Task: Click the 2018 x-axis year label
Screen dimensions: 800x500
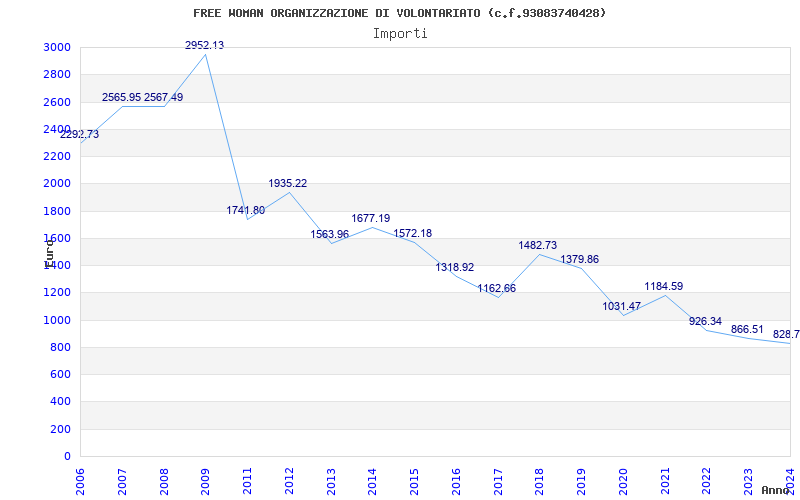Action: (x=539, y=482)
